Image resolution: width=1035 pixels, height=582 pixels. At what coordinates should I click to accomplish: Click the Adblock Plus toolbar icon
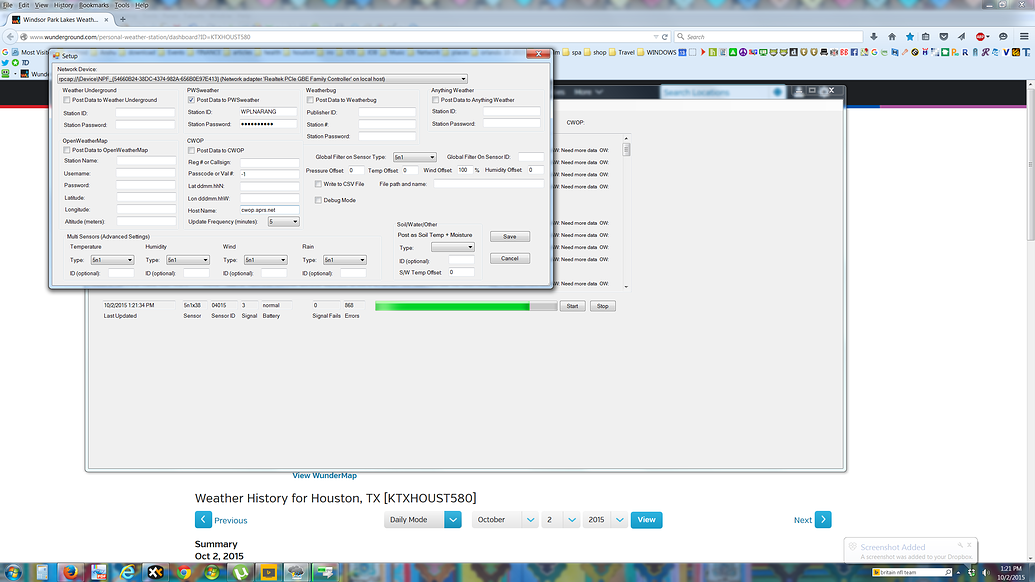click(981, 37)
